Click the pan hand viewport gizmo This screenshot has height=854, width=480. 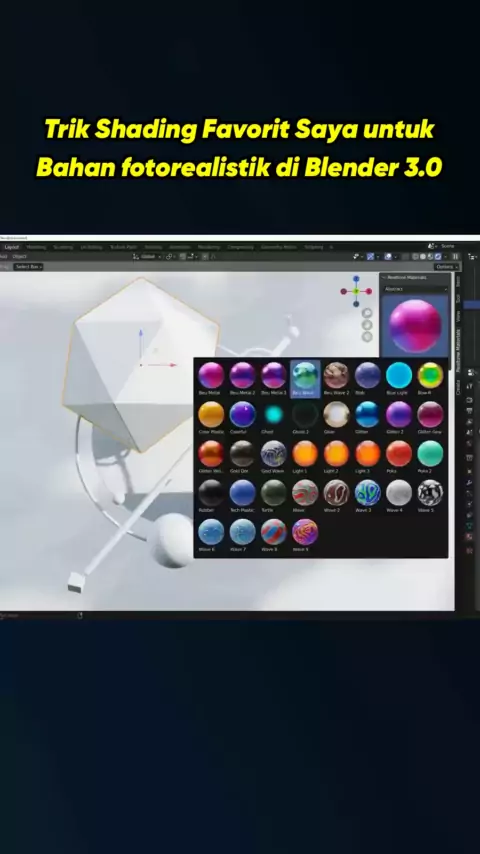point(367,325)
